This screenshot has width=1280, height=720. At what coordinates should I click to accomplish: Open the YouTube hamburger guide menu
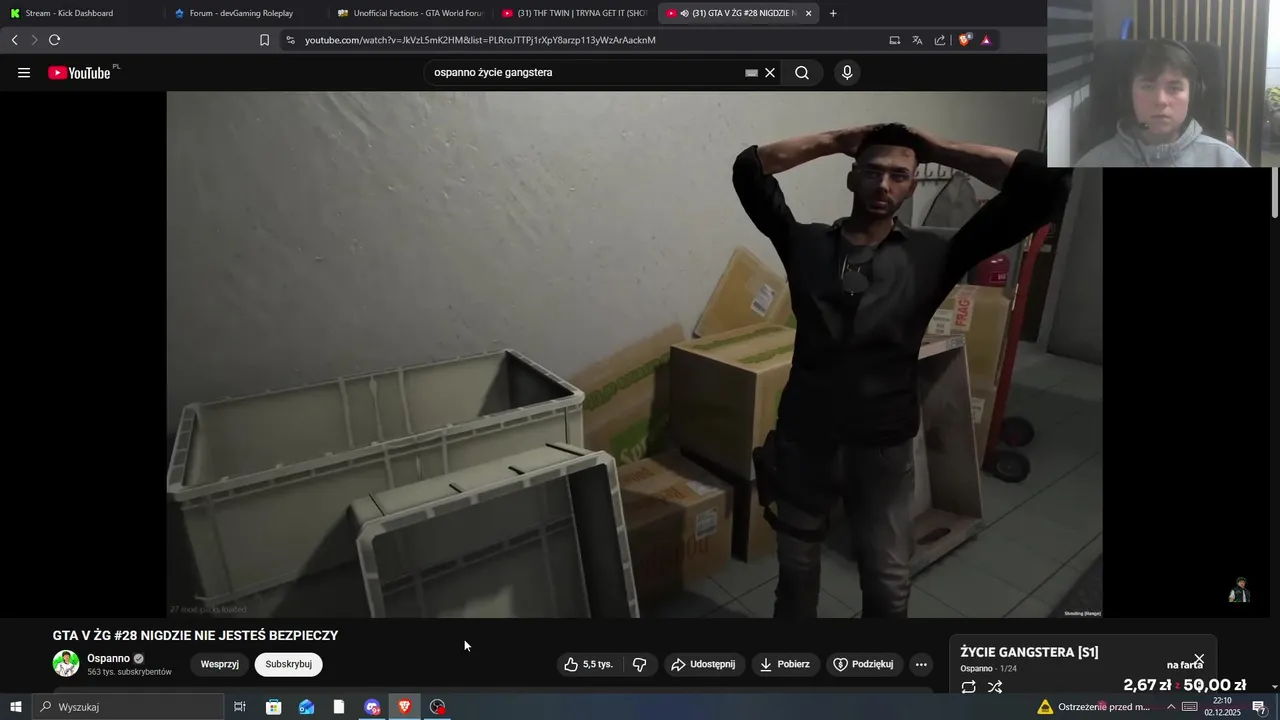tap(24, 73)
